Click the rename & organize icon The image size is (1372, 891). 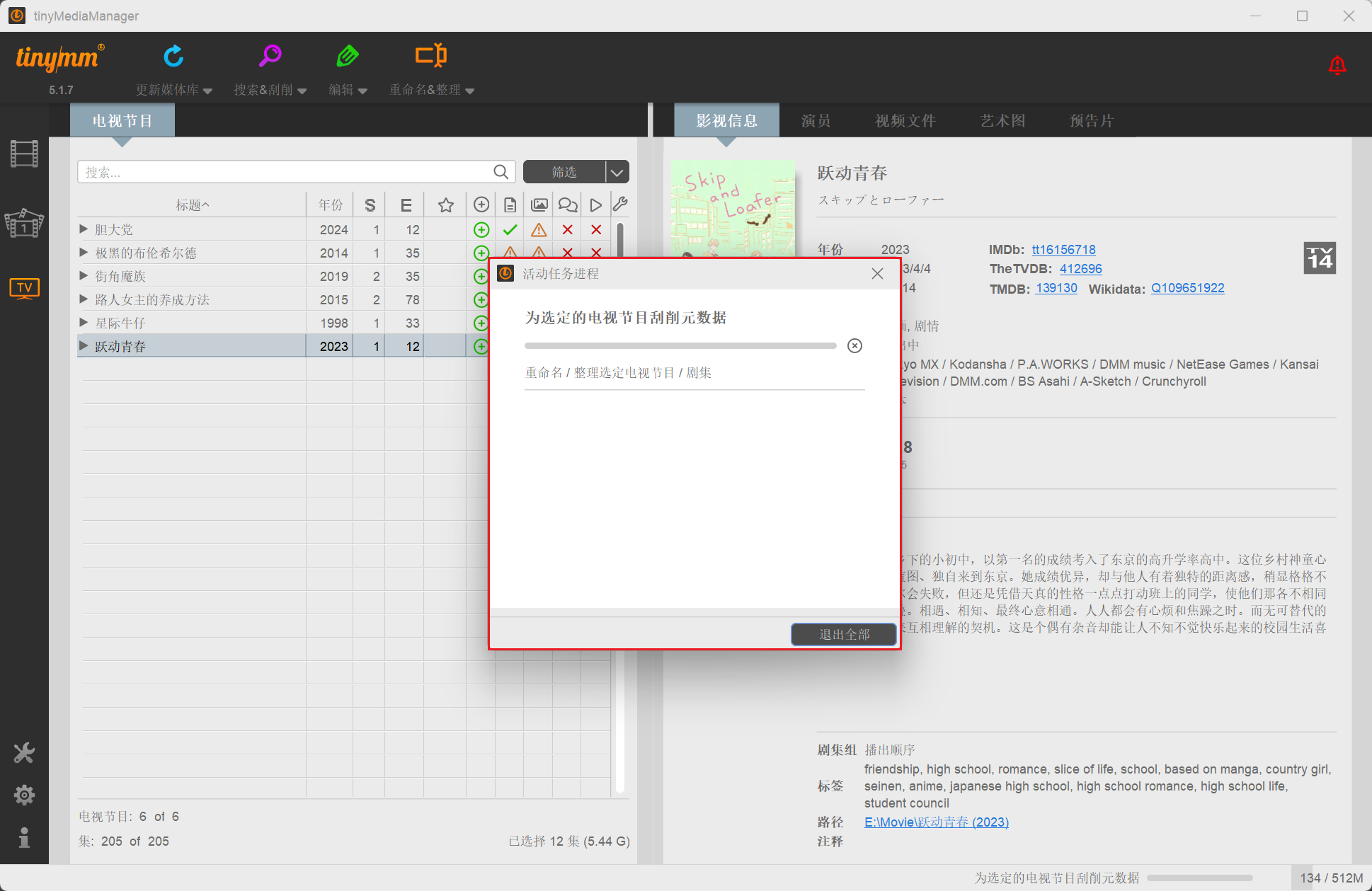(431, 55)
